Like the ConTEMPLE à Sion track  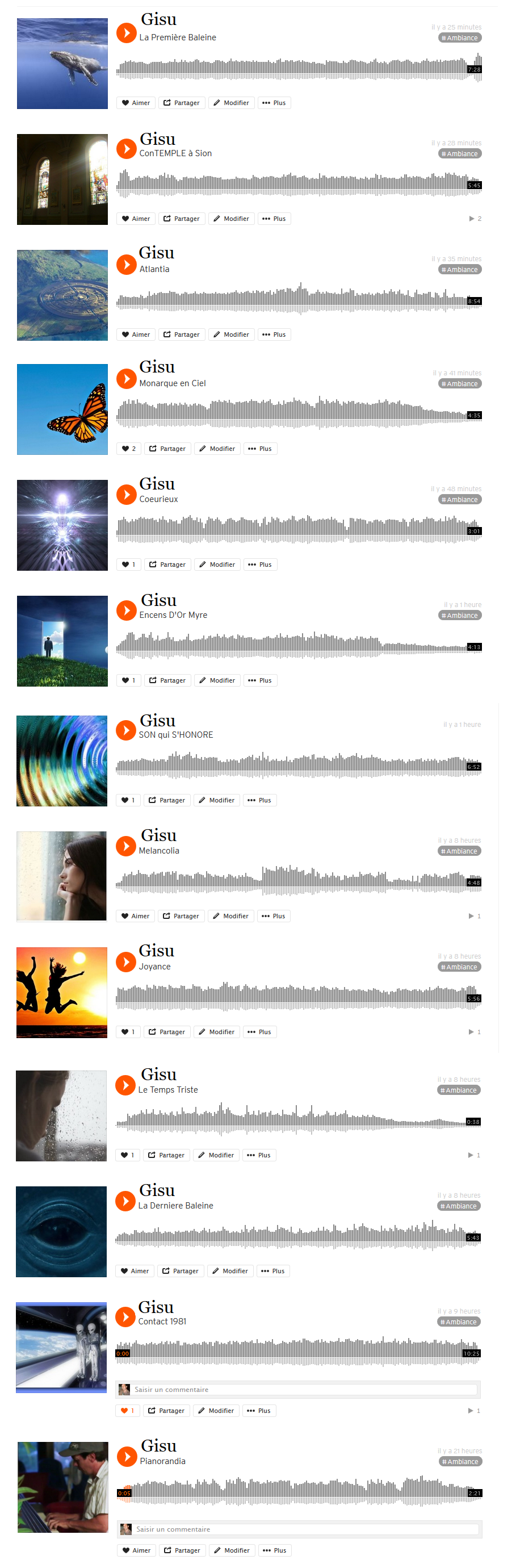point(136,219)
